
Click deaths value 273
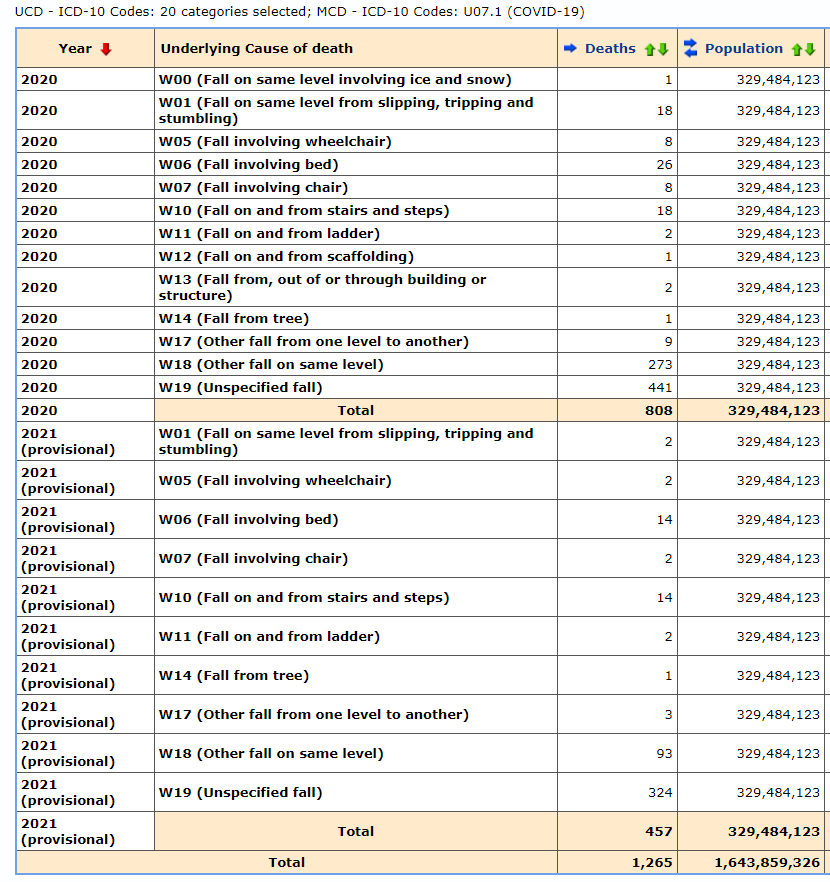click(660, 364)
